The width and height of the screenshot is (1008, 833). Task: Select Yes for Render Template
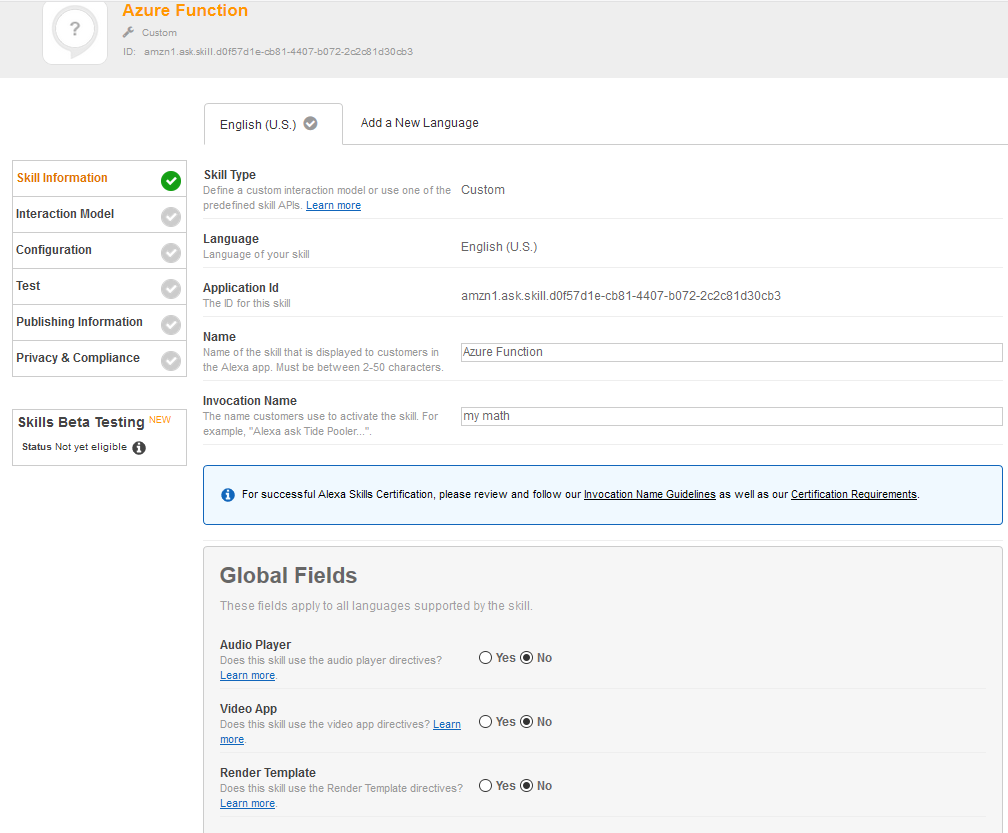(485, 785)
